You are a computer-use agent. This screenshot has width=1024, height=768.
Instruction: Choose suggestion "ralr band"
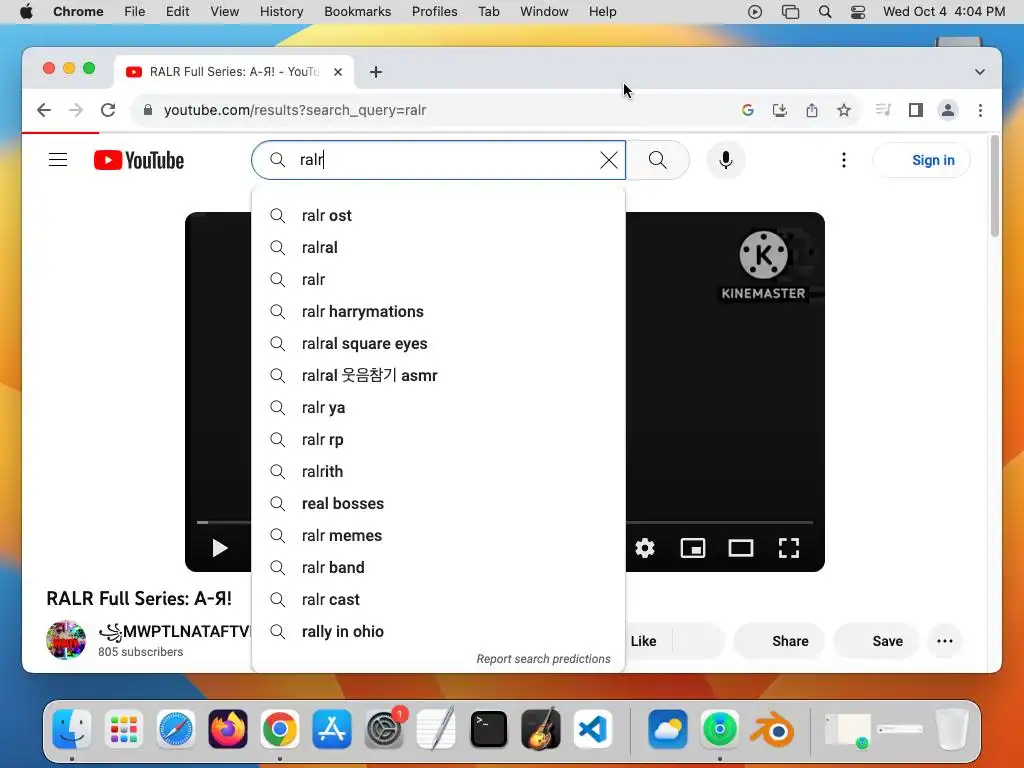click(x=438, y=568)
